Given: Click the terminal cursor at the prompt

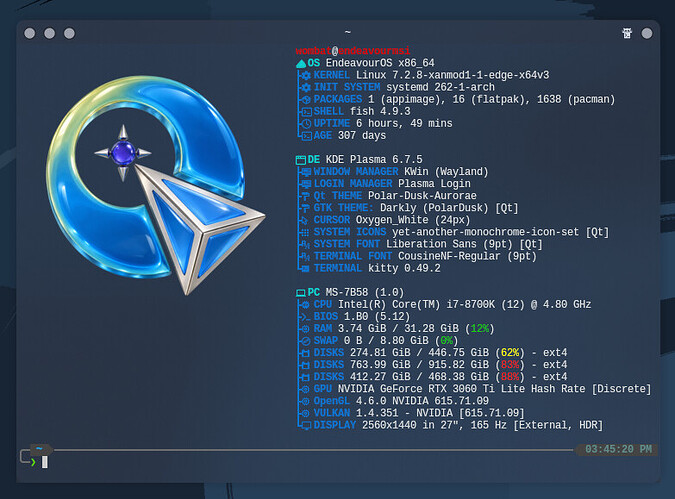Looking at the screenshot, I should pos(45,462).
